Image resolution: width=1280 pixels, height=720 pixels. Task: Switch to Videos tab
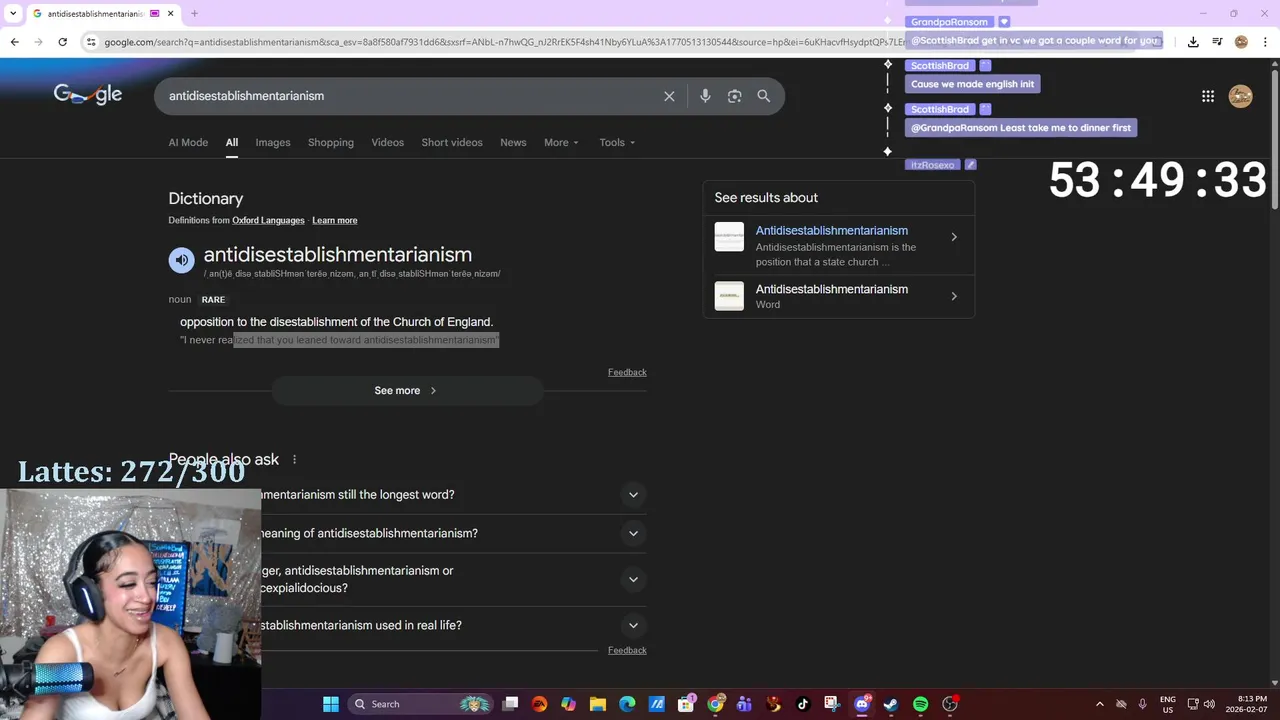point(388,142)
